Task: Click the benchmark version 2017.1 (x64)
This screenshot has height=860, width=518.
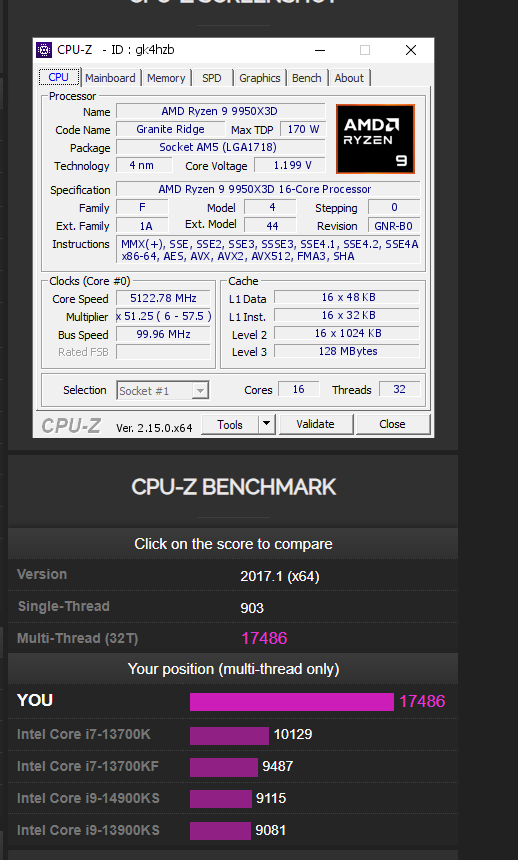Action: coord(280,576)
